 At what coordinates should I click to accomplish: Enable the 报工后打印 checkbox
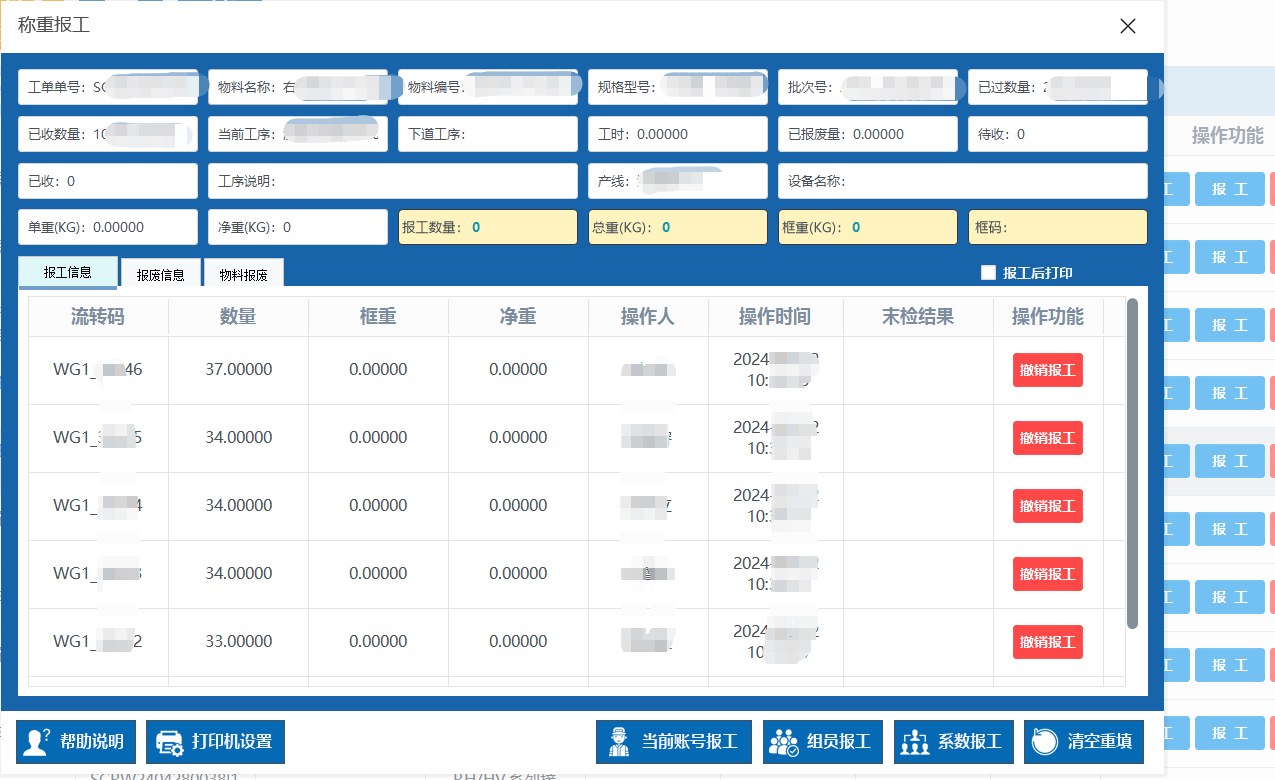[x=988, y=273]
